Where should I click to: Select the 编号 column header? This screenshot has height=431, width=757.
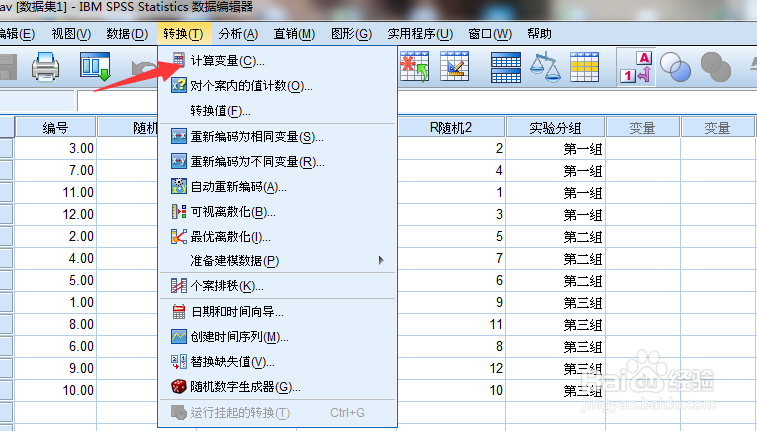click(55, 128)
